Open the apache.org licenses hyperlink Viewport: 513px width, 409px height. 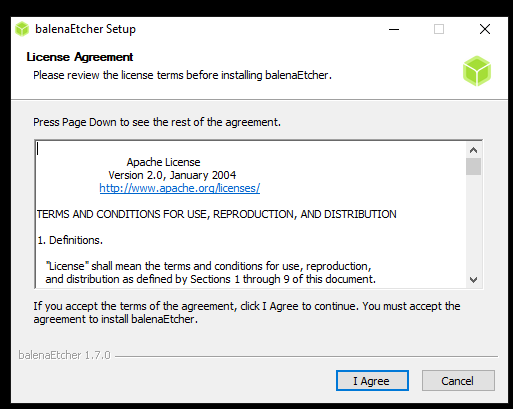(x=180, y=188)
